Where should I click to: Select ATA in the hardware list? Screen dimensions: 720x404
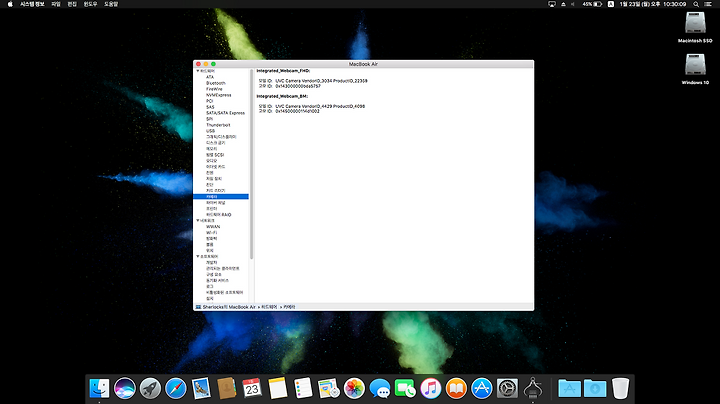tap(210, 77)
